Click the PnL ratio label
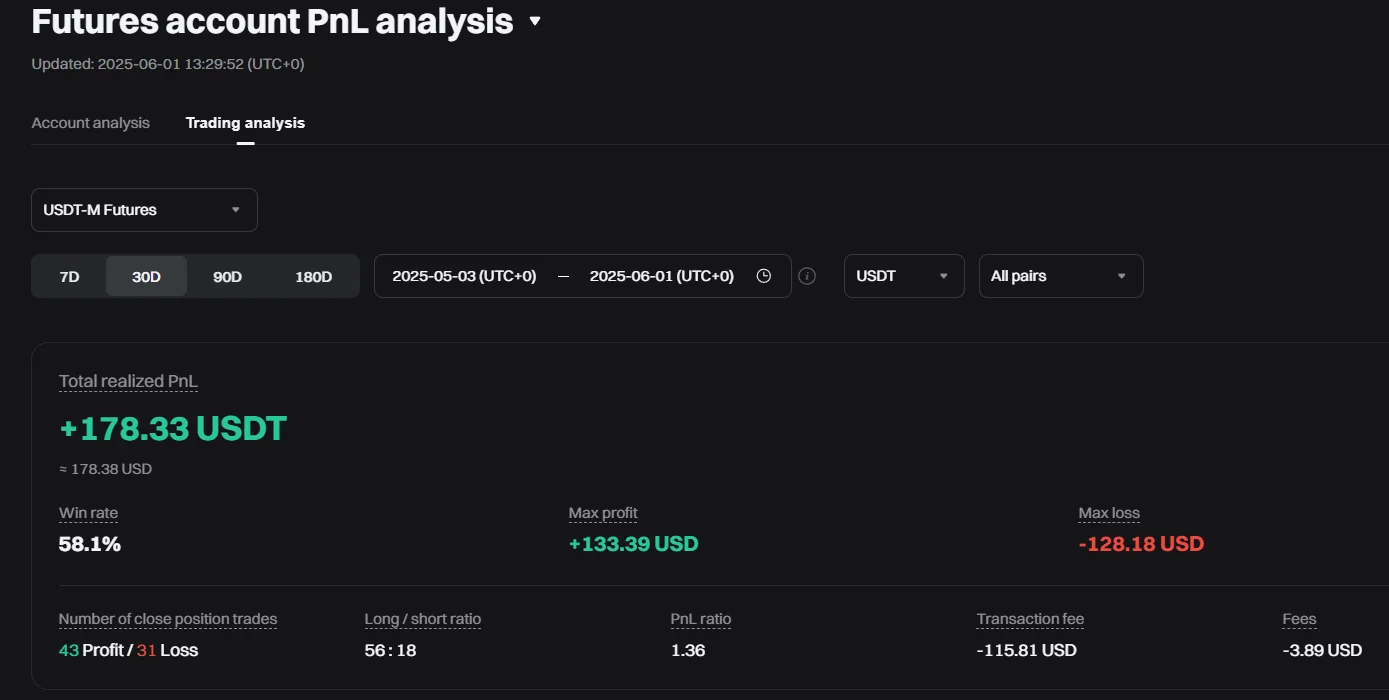 pyautogui.click(x=700, y=619)
